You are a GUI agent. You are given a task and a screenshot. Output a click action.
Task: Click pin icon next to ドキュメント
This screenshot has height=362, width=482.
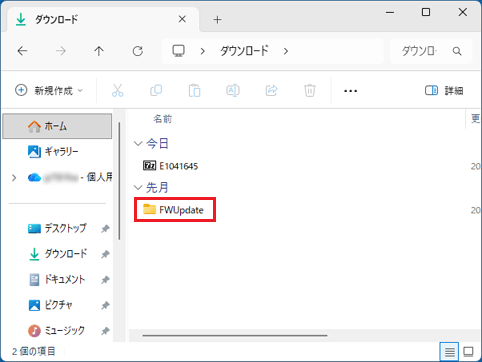tap(105, 280)
